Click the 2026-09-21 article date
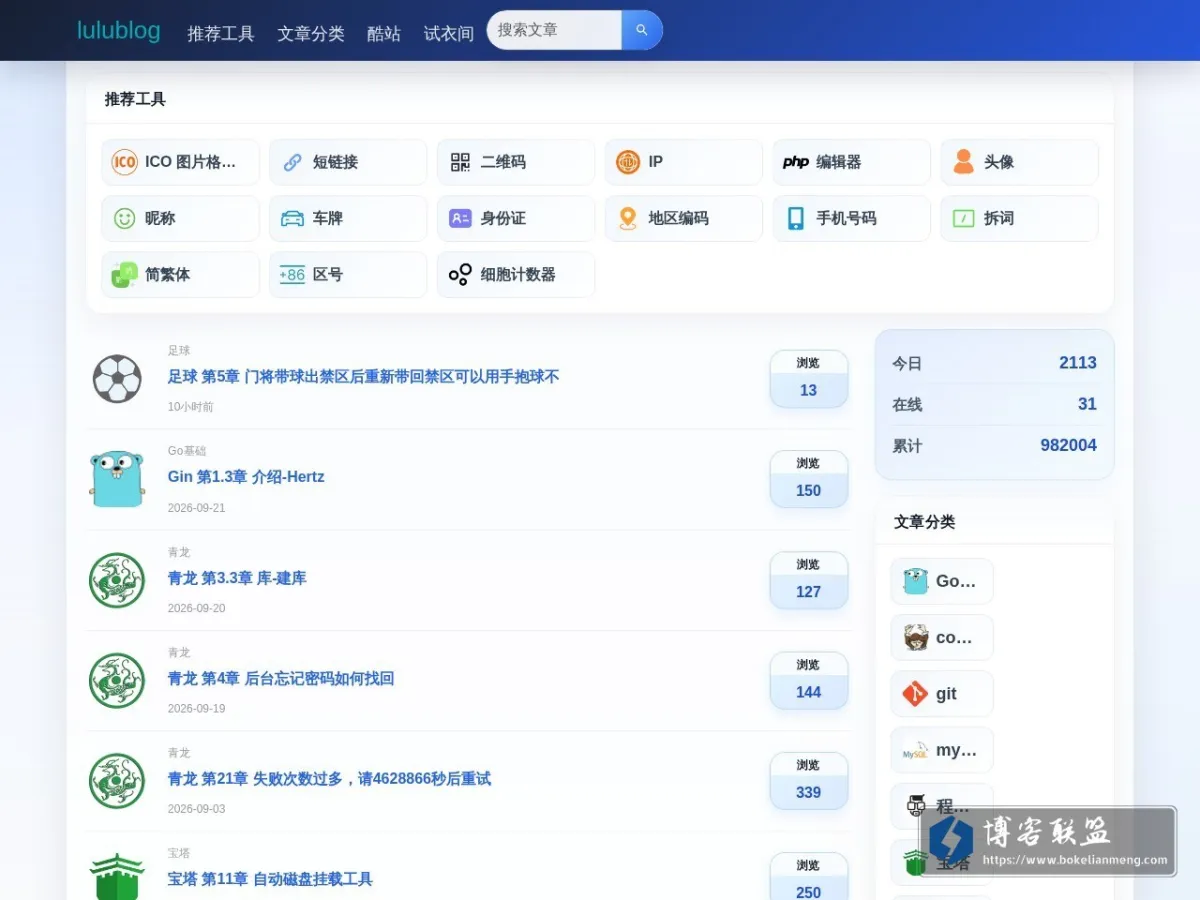The image size is (1200, 900). [x=196, y=508]
